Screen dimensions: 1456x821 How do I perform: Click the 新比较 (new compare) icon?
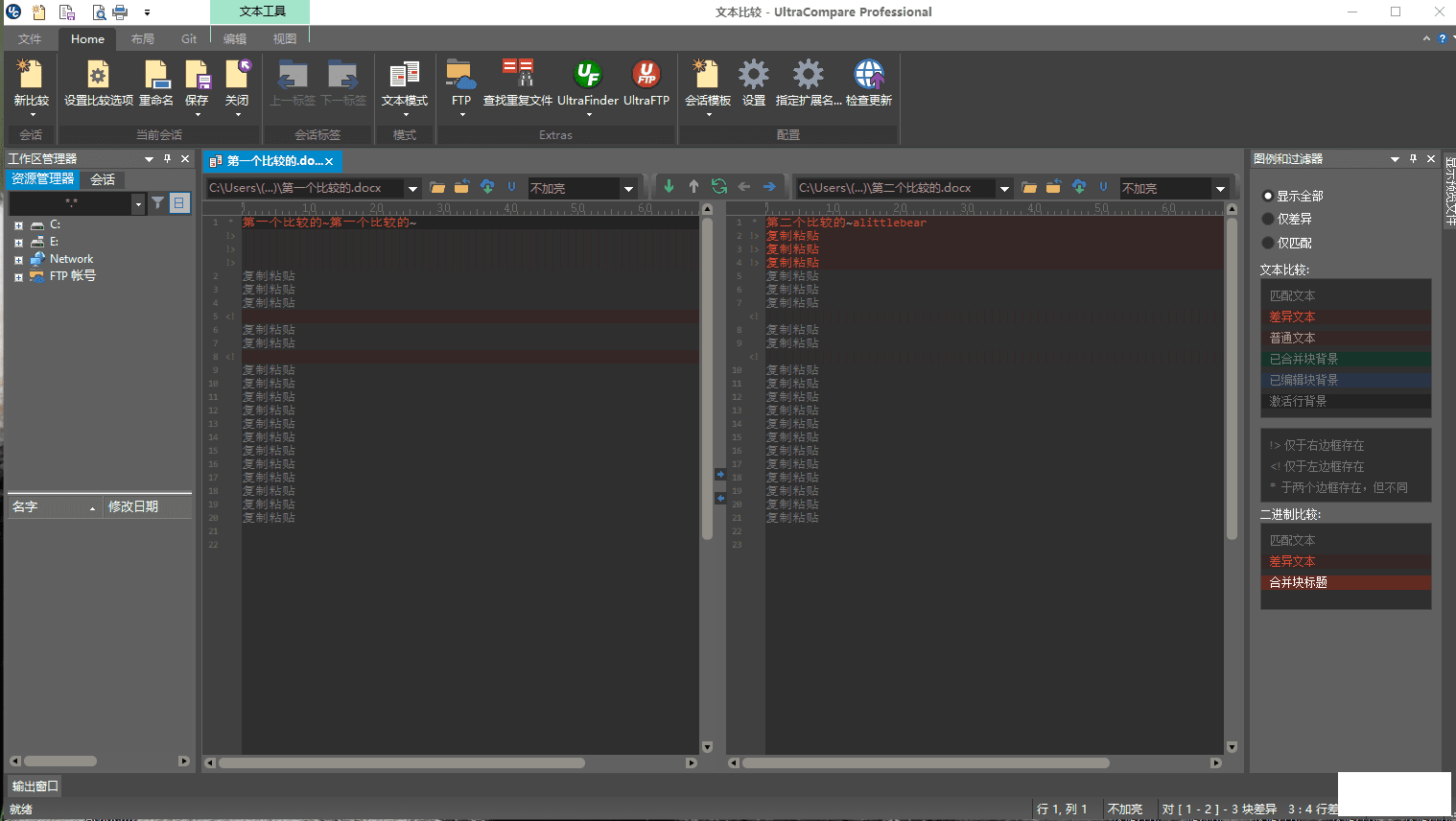tap(30, 75)
